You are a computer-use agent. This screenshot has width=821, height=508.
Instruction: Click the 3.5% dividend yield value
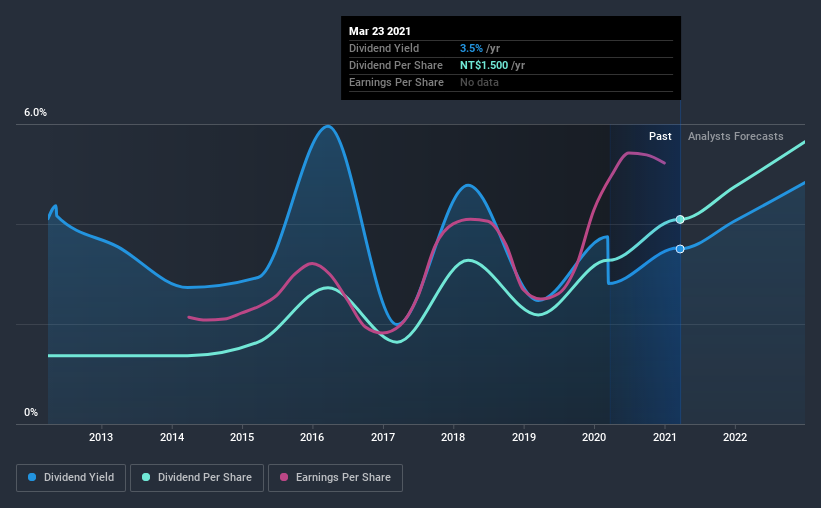[x=471, y=48]
